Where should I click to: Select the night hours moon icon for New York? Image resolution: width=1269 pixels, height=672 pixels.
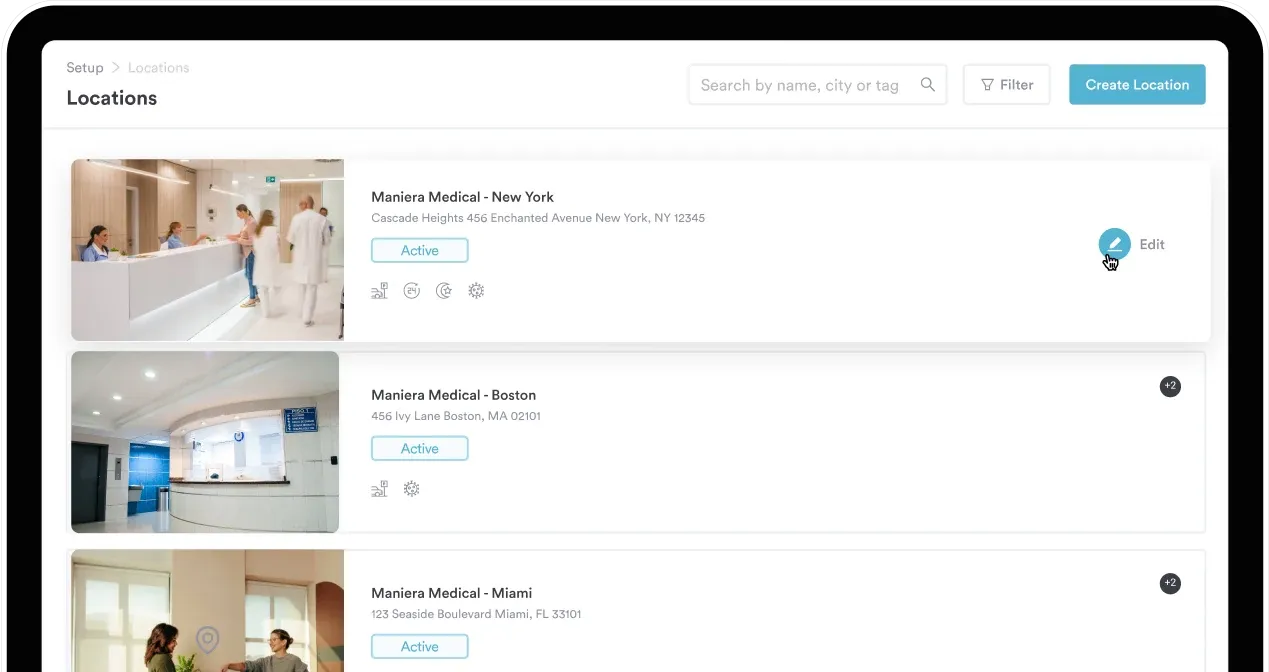444,290
